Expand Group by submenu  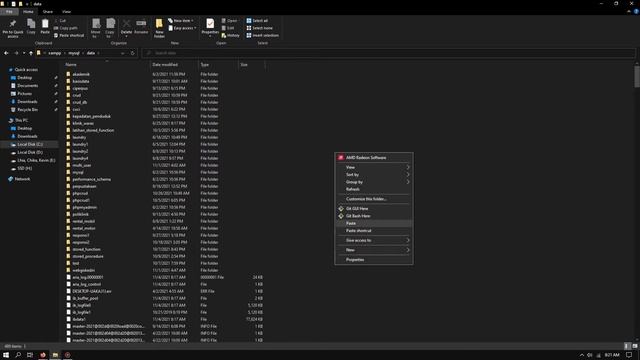click(373, 182)
